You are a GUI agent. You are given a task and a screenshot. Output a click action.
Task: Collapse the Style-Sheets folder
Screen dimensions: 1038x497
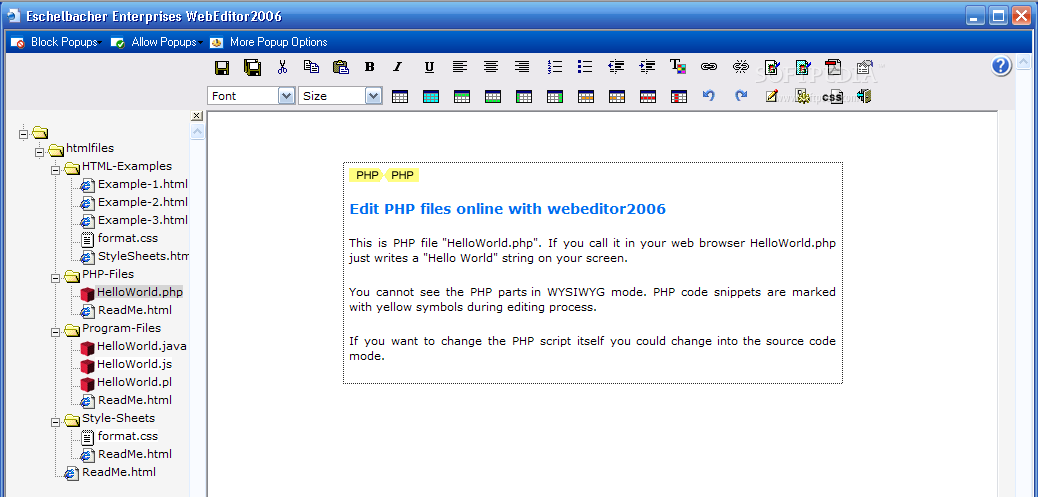pos(56,422)
